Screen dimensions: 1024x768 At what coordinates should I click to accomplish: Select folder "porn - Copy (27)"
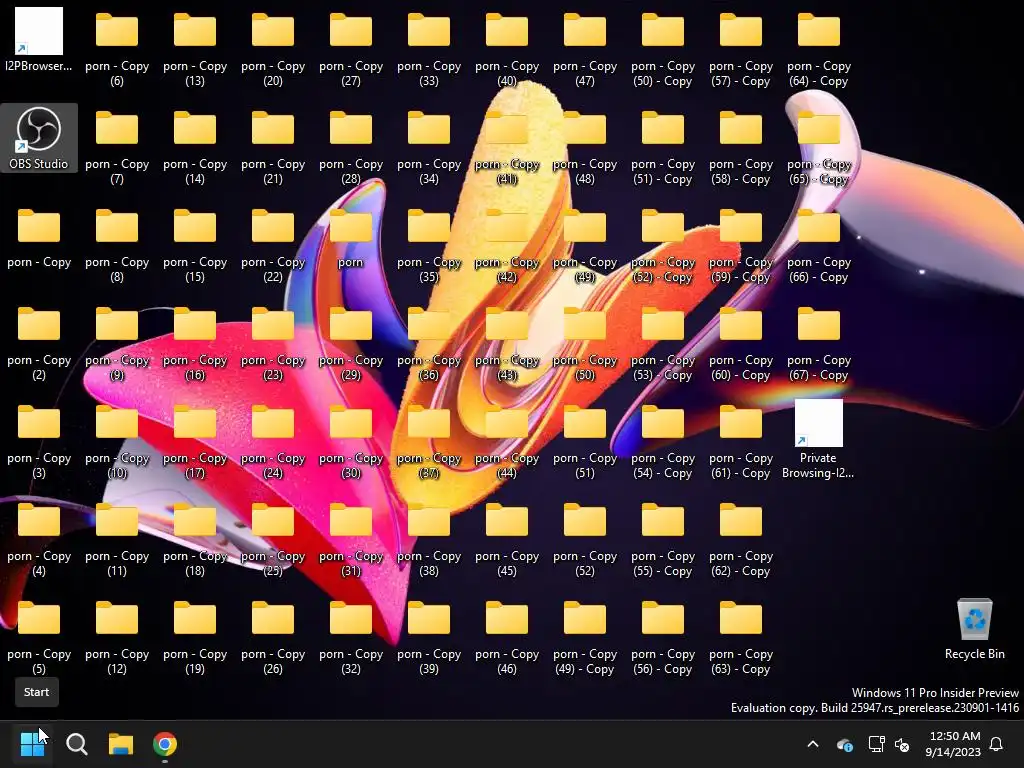coord(351,50)
